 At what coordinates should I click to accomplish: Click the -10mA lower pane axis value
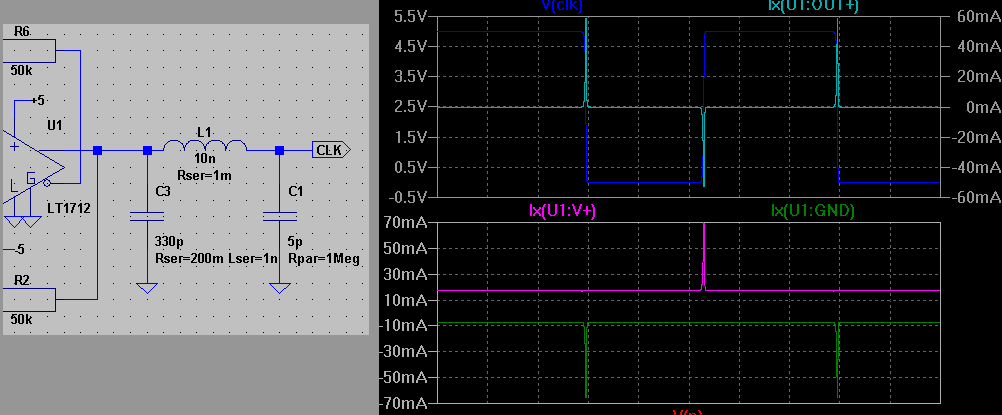click(x=403, y=325)
